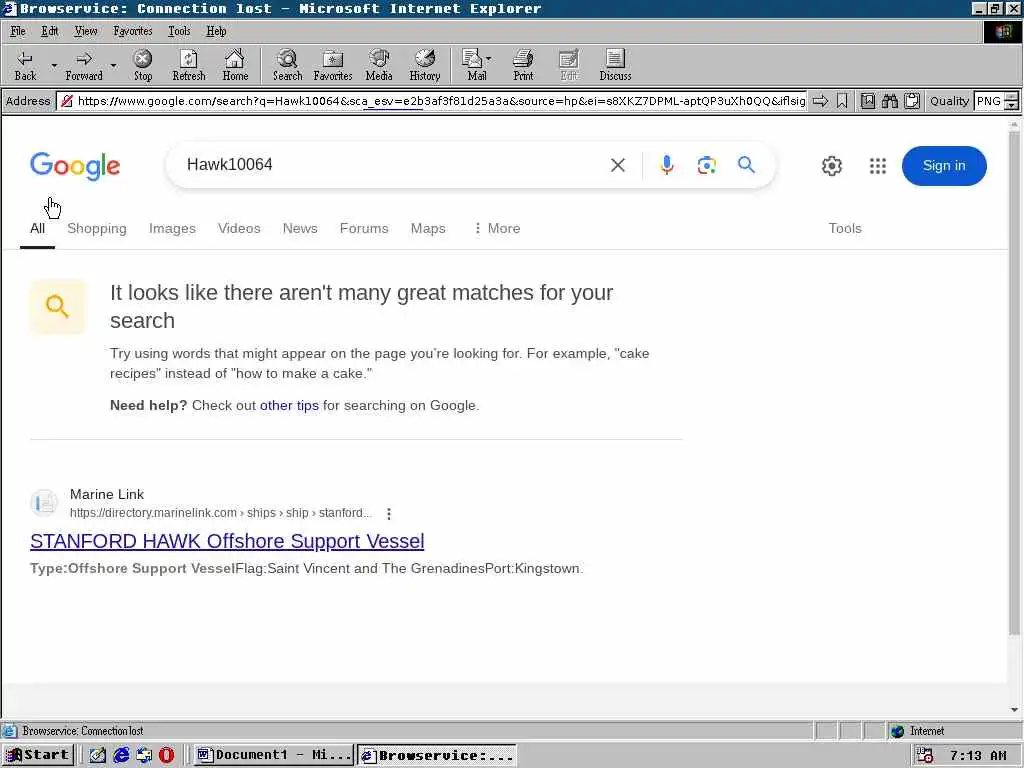Open the History toolbar icon

(425, 65)
